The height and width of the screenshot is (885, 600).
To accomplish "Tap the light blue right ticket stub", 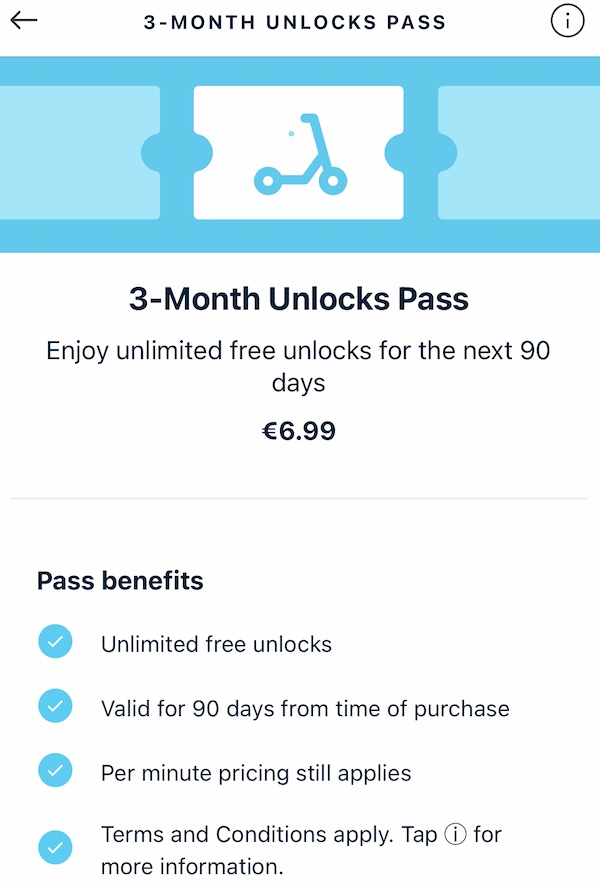I will coord(519,152).
